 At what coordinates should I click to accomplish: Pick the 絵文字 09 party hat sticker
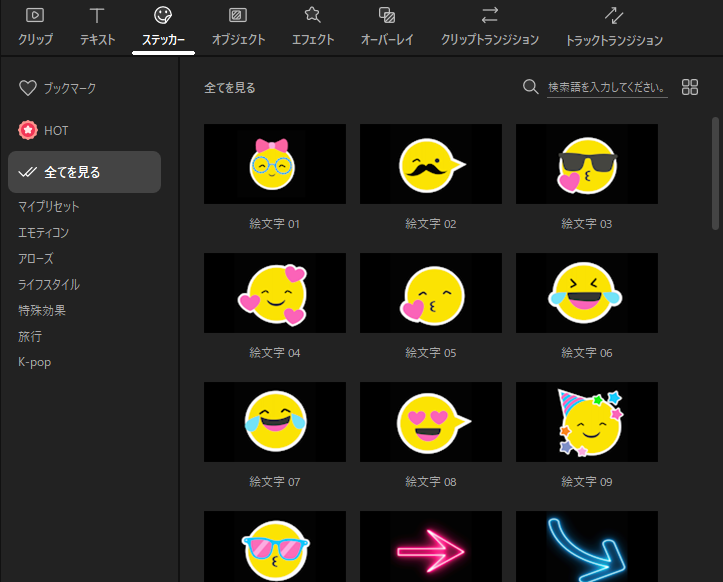[587, 422]
